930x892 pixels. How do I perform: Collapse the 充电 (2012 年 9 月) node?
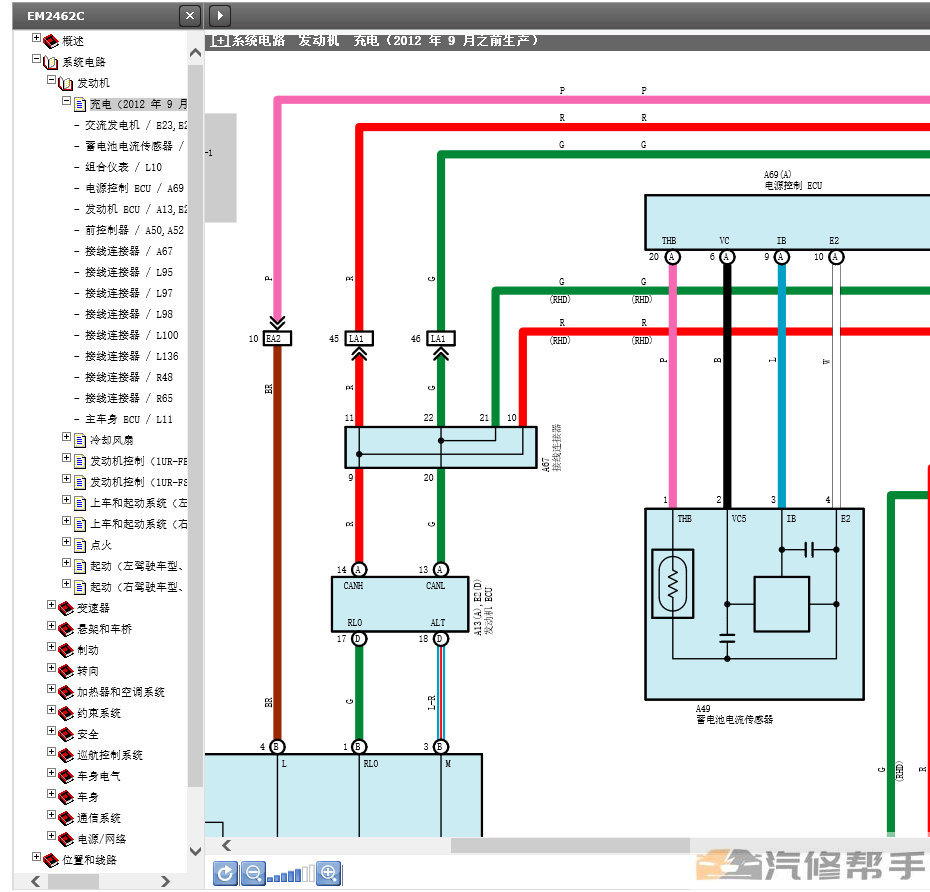coord(66,101)
